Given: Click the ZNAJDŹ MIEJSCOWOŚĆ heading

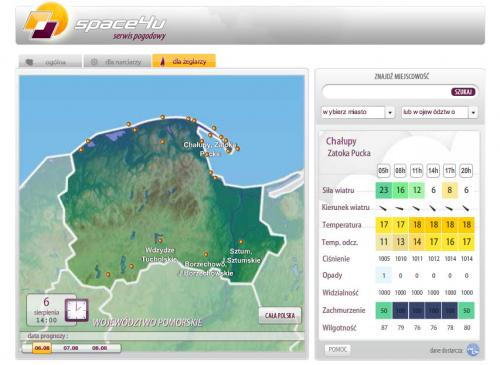Looking at the screenshot, I should coord(401,76).
